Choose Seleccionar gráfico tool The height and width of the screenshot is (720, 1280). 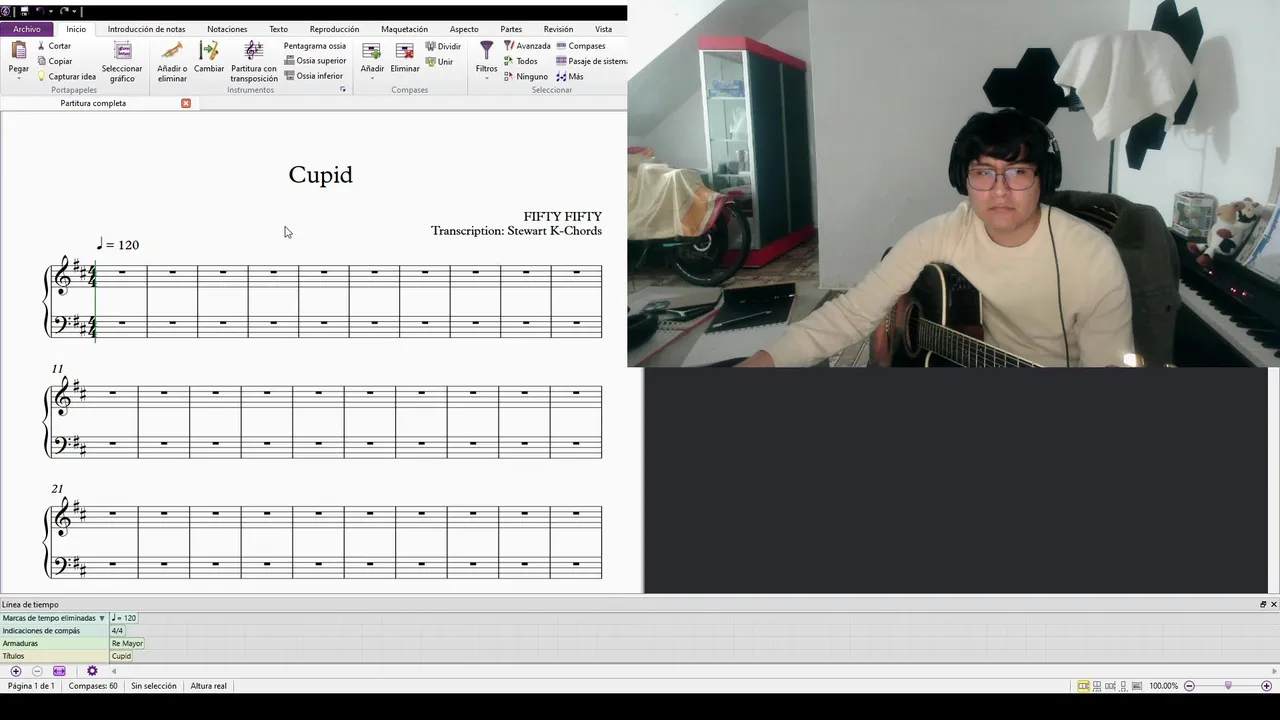coord(122,62)
